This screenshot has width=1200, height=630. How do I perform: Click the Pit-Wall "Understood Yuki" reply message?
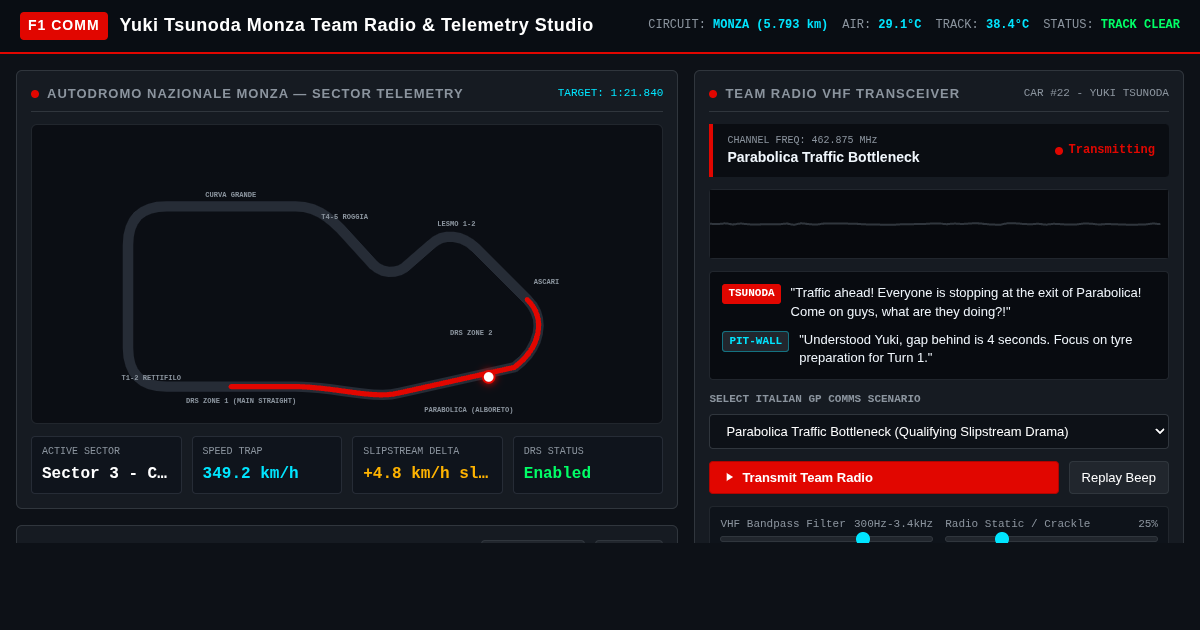(x=966, y=349)
